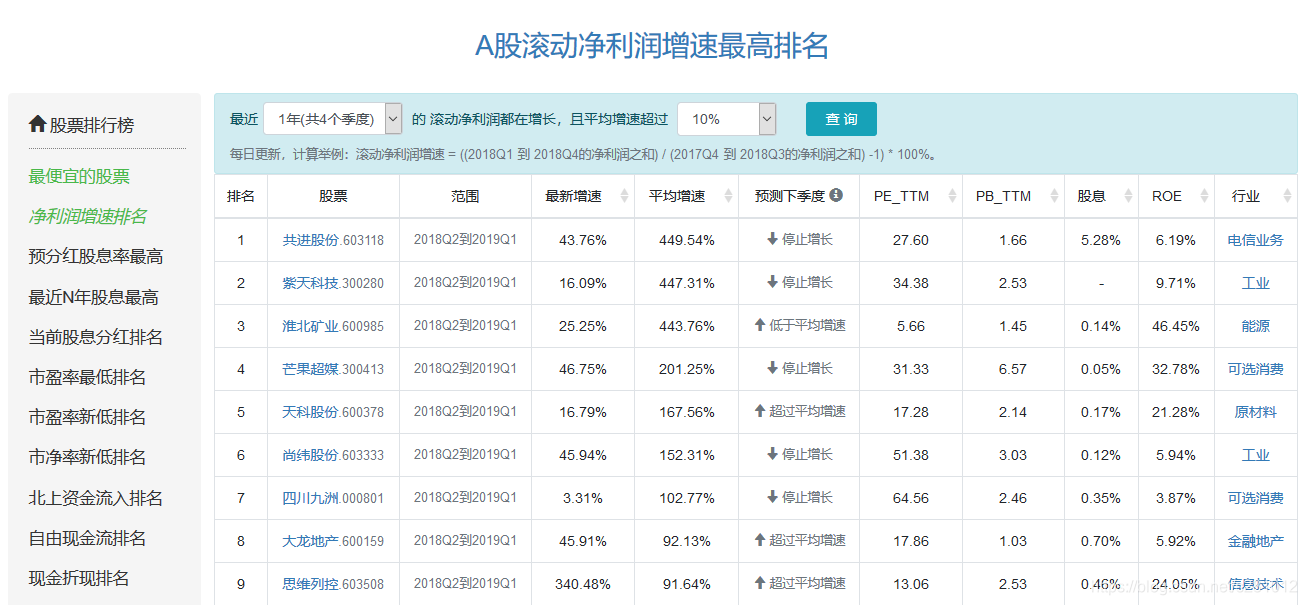Click 金融地产 industry link

[x=1255, y=541]
